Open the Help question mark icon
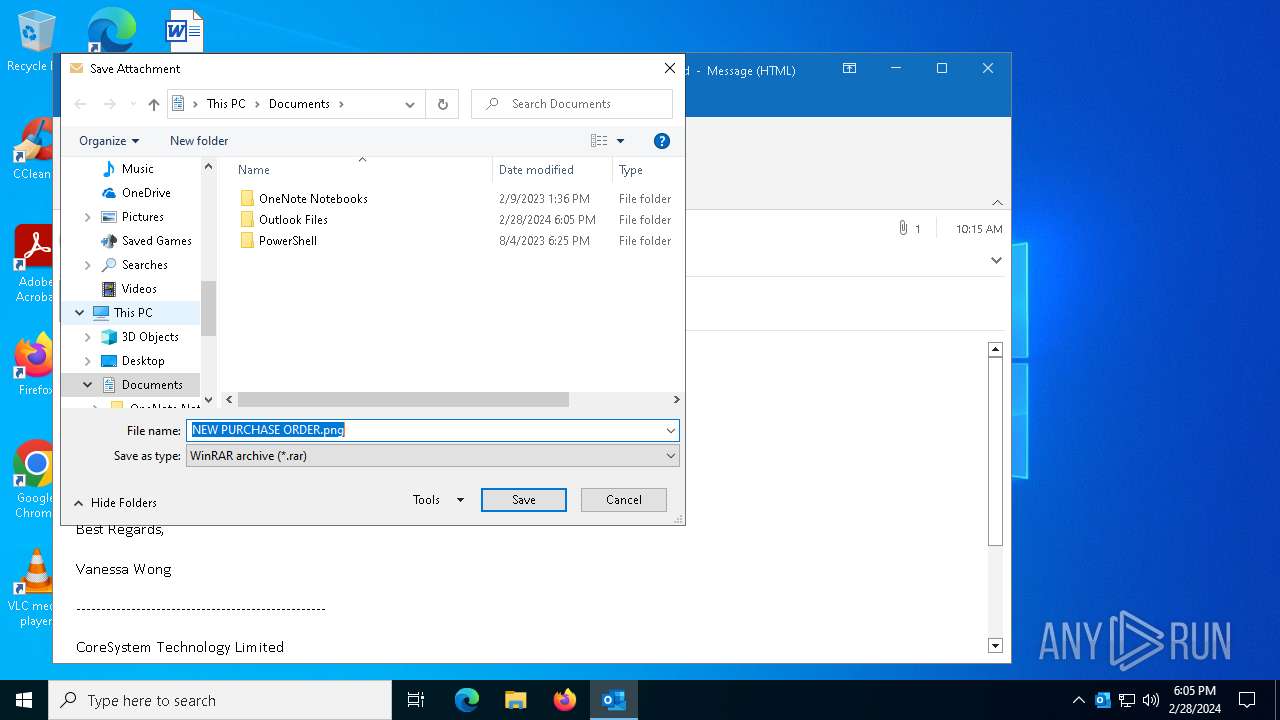The width and height of the screenshot is (1280, 720). tap(661, 141)
